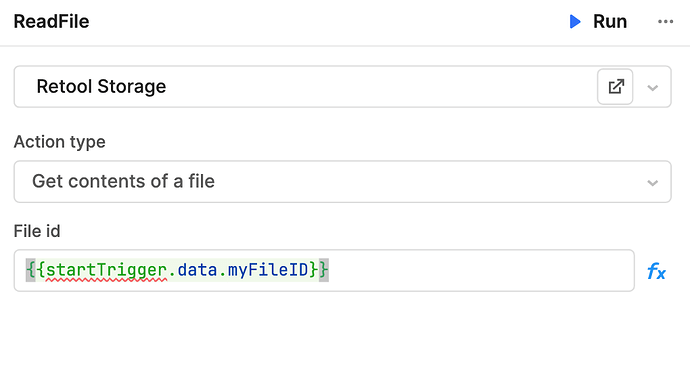Image resolution: width=690 pixels, height=366 pixels.
Task: Expand the resource selector chevron beside Retool Storage
Action: 653,88
